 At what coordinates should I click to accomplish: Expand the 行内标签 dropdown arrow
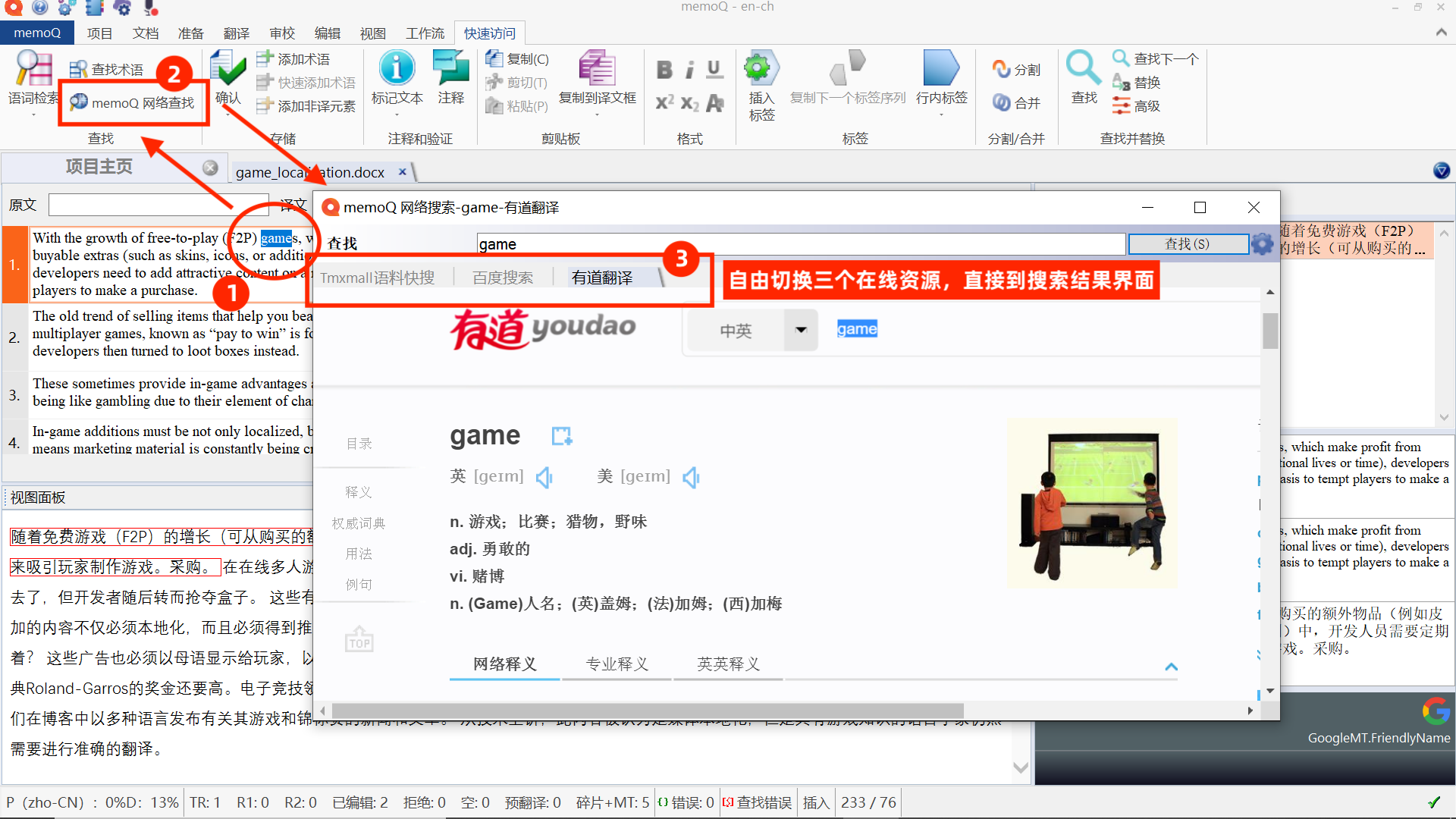pos(941,115)
